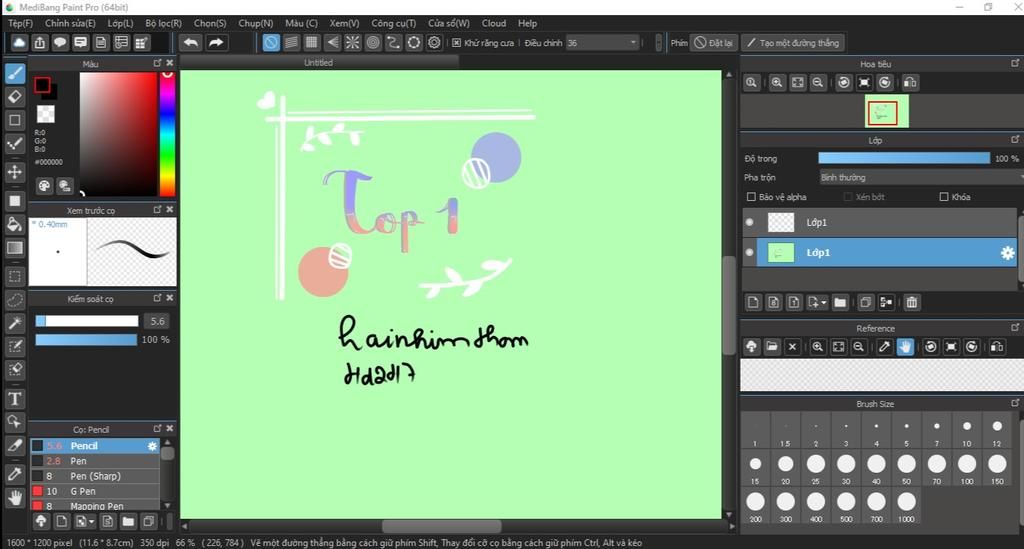
Task: Click the navigator canvas thumbnail
Action: [886, 112]
